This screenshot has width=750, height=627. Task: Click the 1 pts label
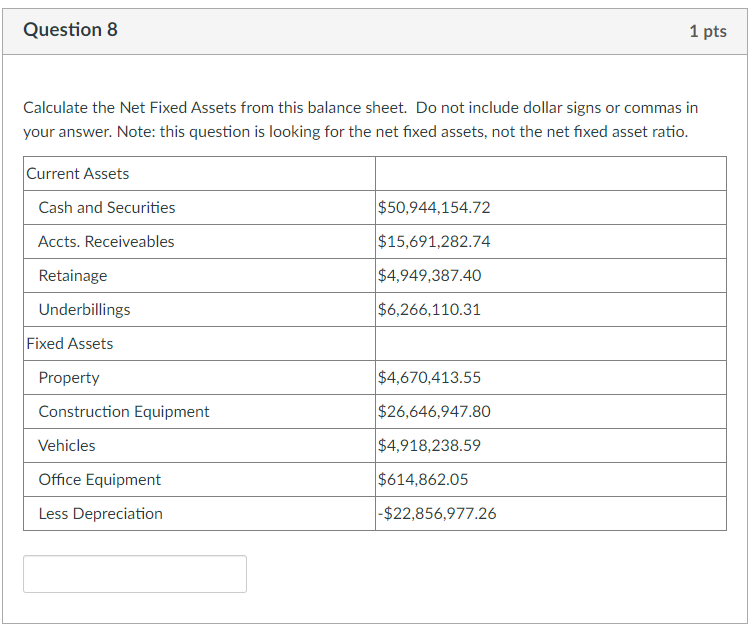pyautogui.click(x=708, y=31)
